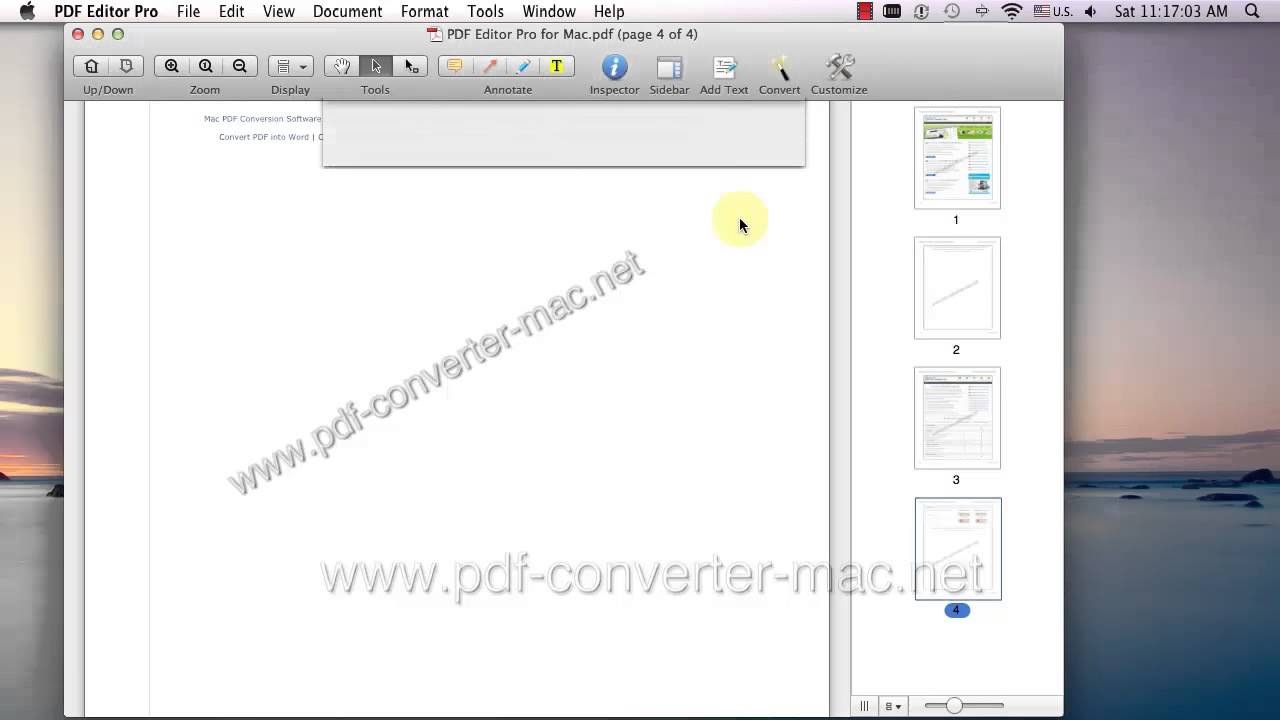Go to previous page with Up button
This screenshot has width=1280, height=720.
click(91, 66)
